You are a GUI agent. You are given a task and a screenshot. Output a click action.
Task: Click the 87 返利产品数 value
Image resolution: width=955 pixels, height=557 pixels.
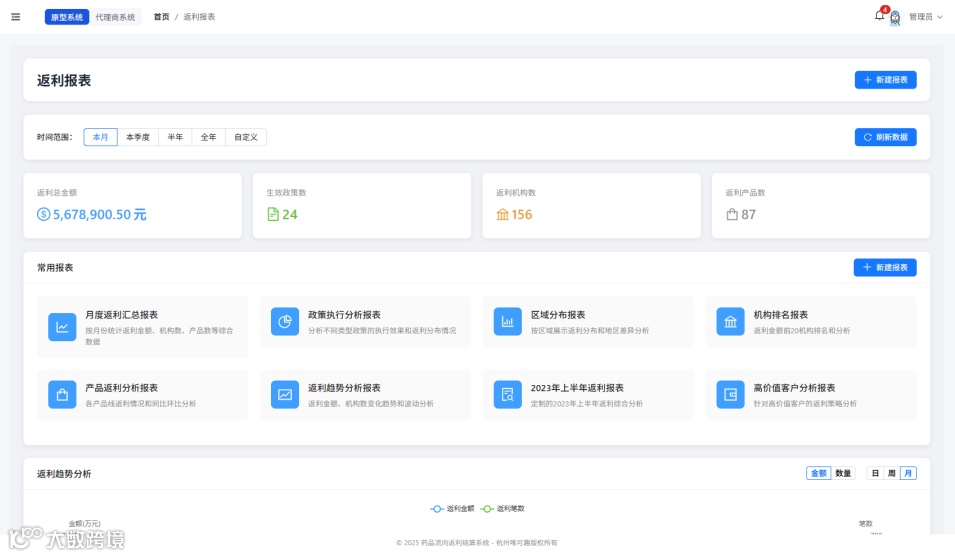tap(749, 214)
